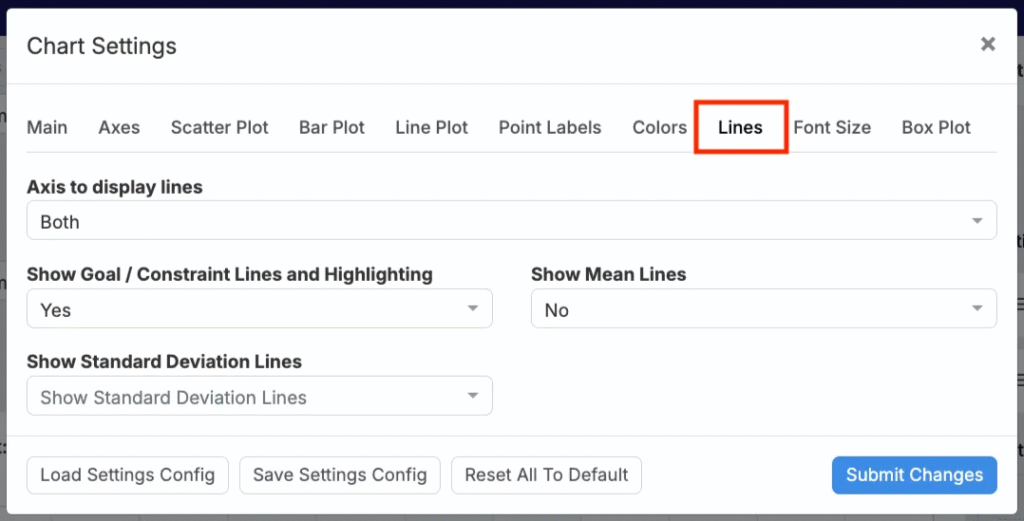Click the Mean Lines dropdown arrow
The height and width of the screenshot is (521, 1024).
[x=977, y=309]
